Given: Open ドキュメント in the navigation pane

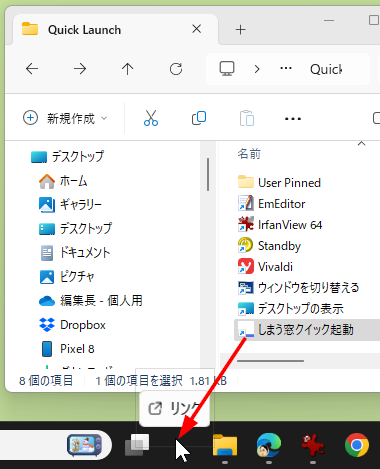Looking at the screenshot, I should point(75,253).
